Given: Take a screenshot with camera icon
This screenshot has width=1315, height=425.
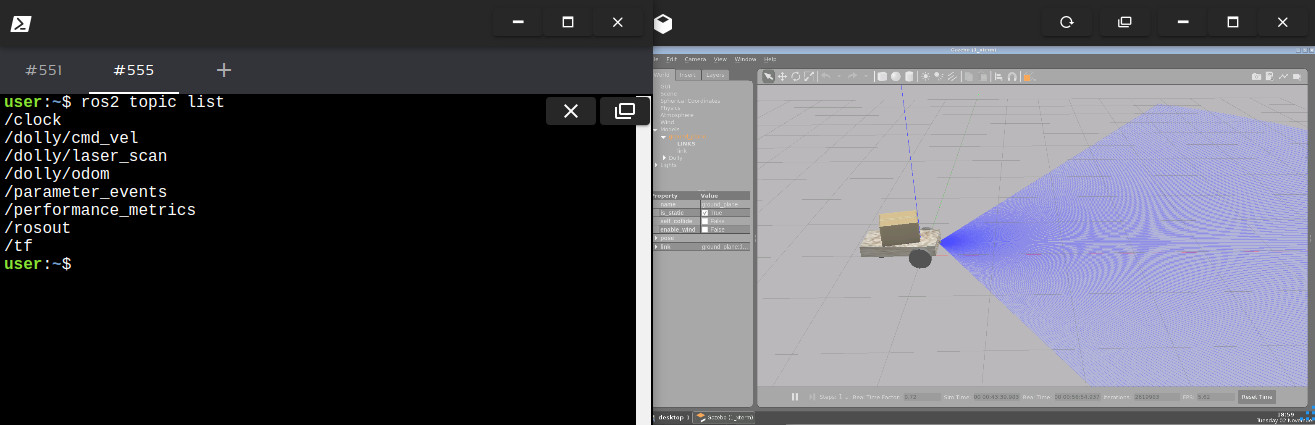Looking at the screenshot, I should click(1256, 77).
